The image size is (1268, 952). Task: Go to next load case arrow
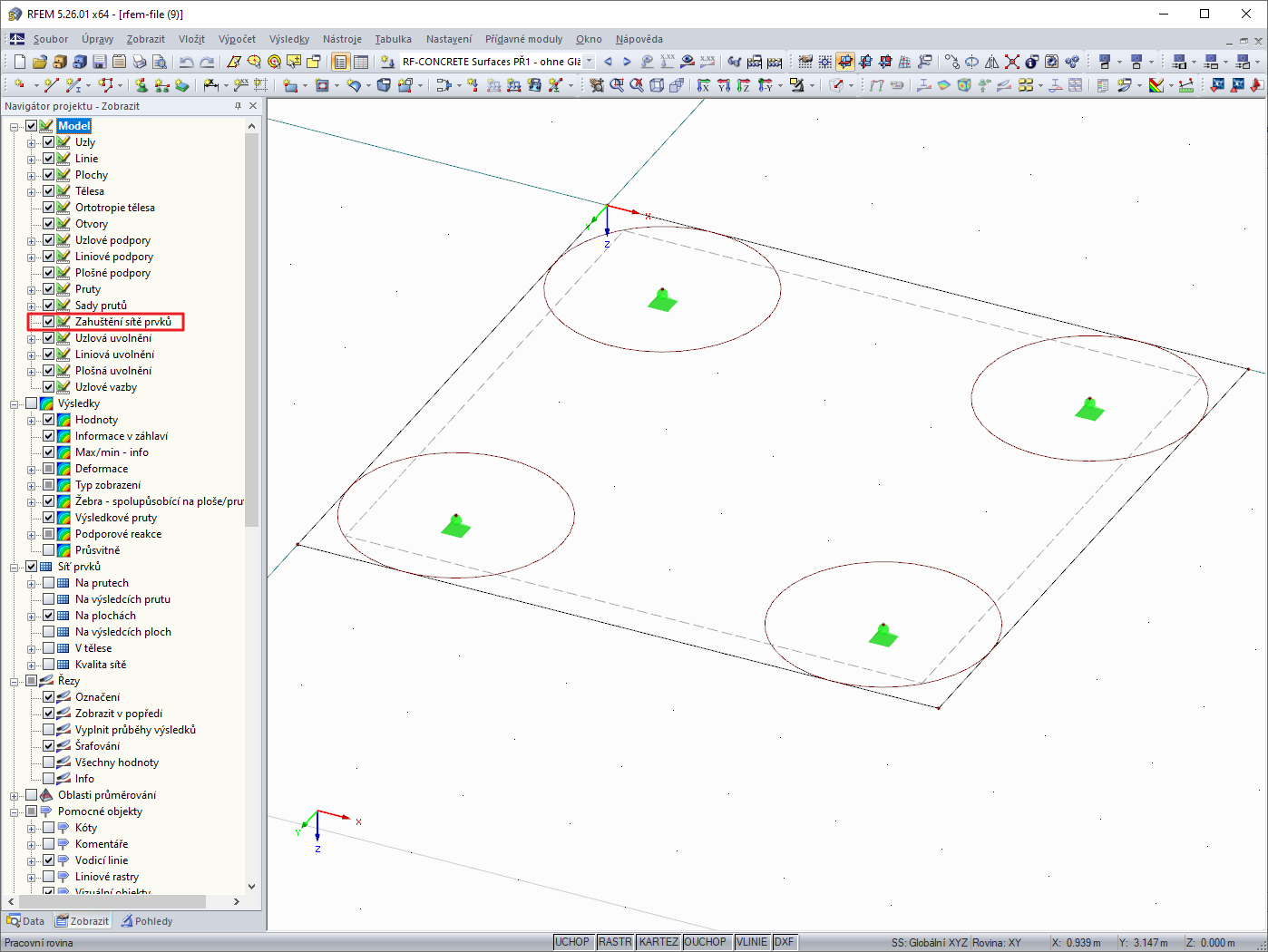tap(627, 62)
